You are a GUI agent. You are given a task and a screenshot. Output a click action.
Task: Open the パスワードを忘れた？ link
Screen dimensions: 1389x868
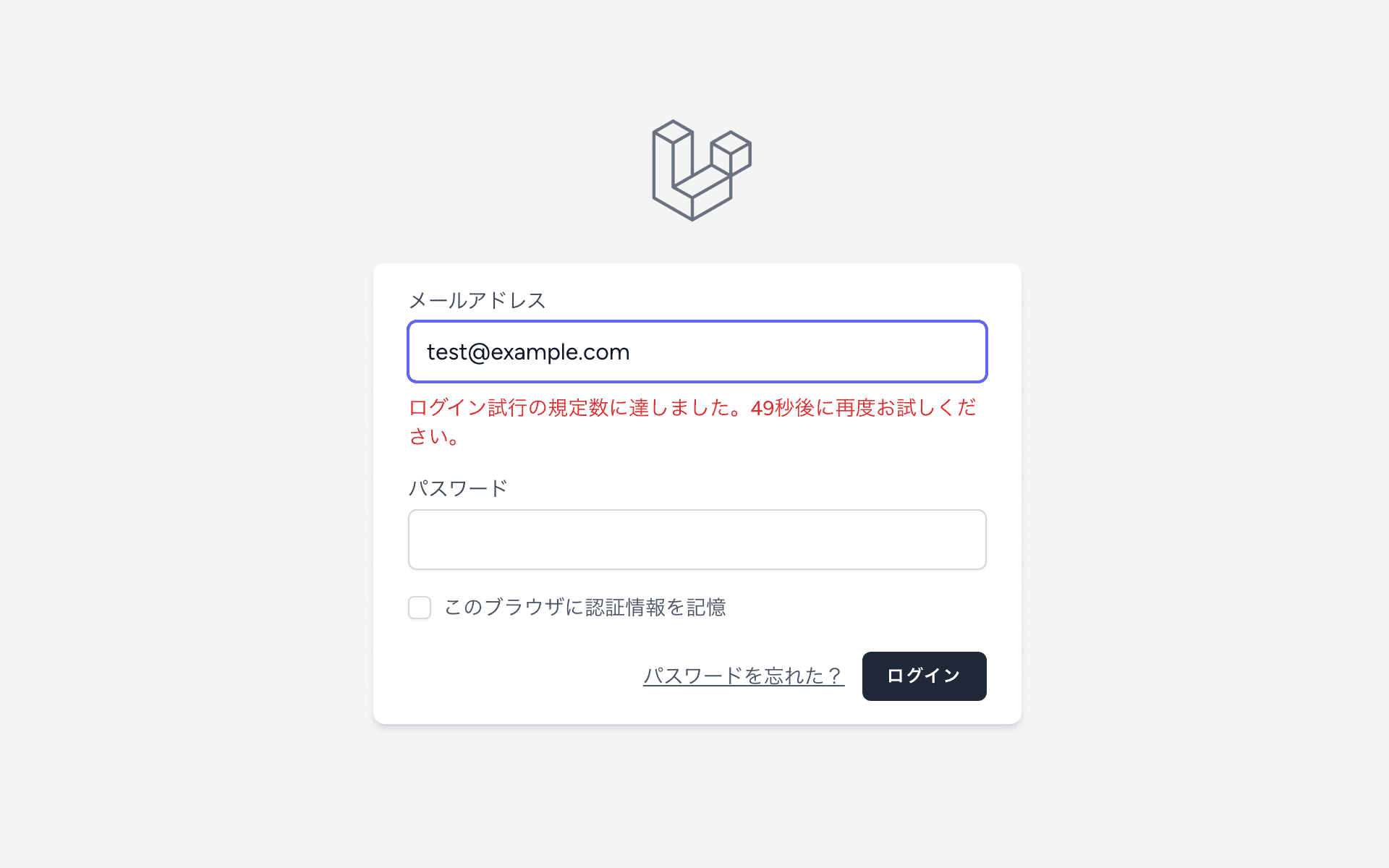pyautogui.click(x=743, y=676)
